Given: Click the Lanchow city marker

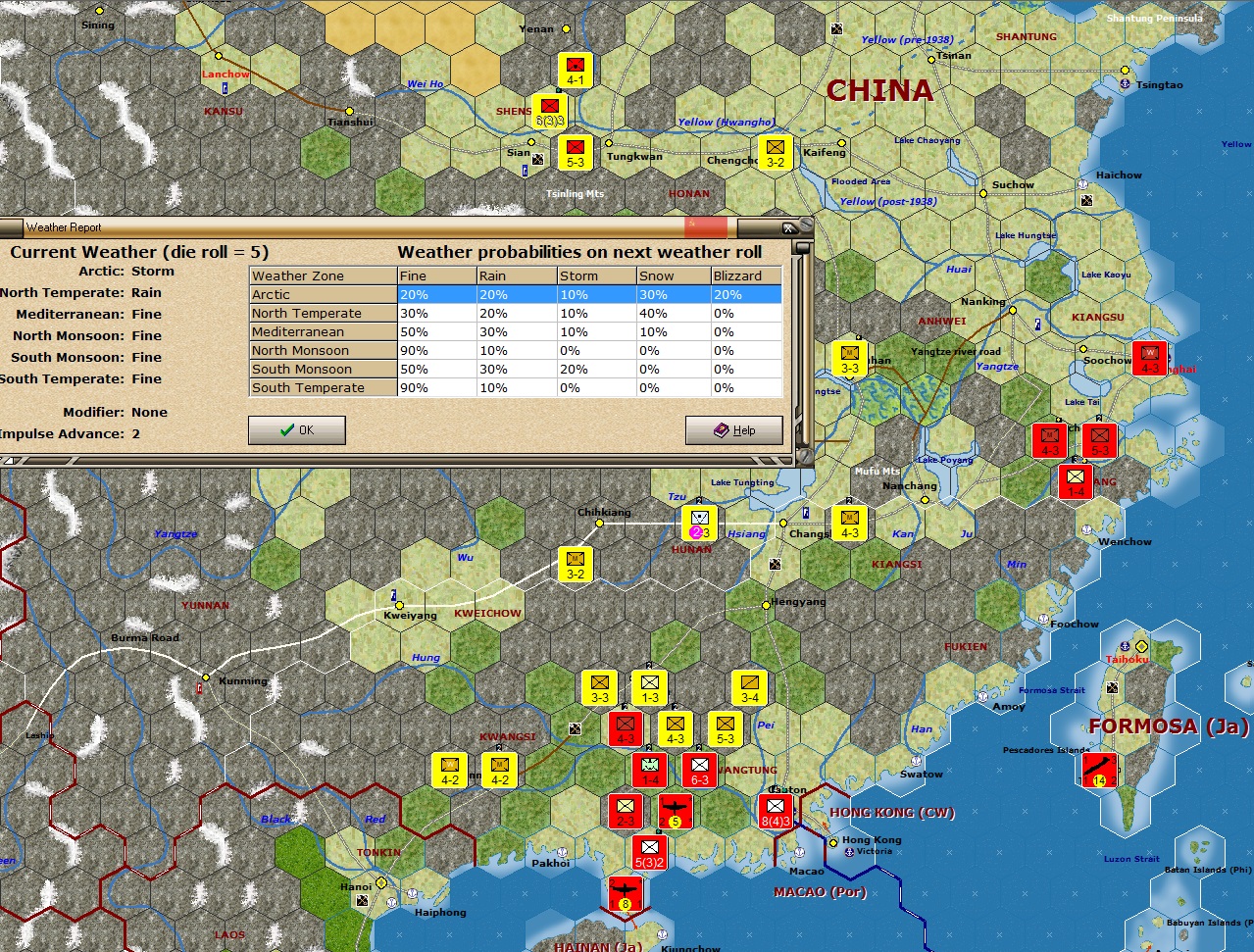Looking at the screenshot, I should pos(219,56).
